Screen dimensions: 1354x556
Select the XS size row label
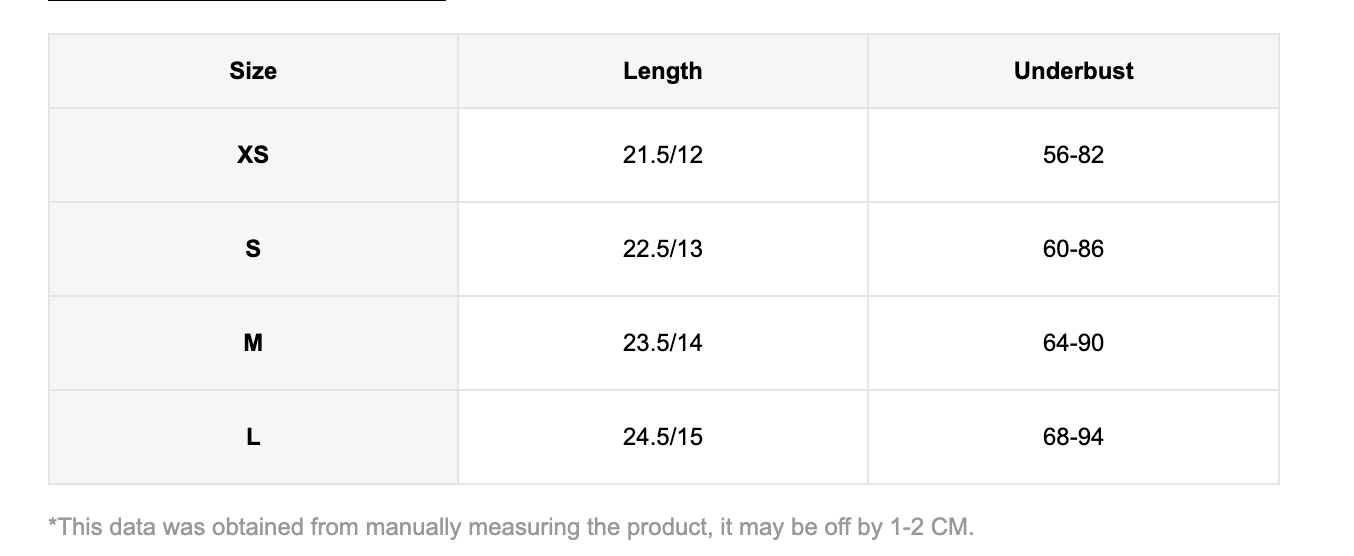(253, 155)
